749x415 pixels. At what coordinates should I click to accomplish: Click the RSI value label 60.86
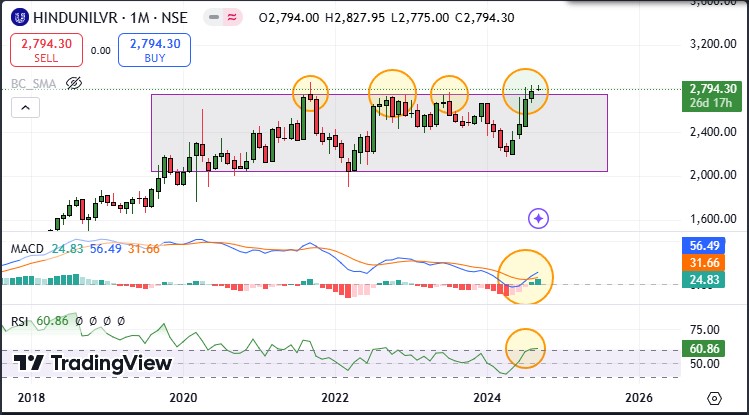(704, 349)
